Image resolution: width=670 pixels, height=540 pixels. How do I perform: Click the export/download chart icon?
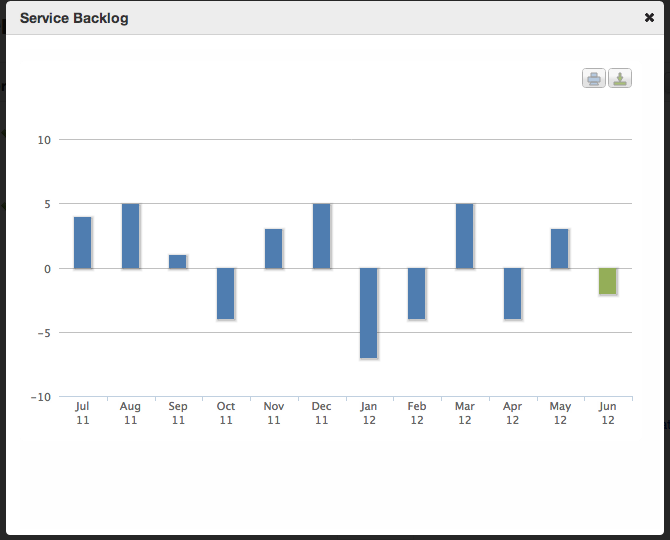(x=620, y=79)
